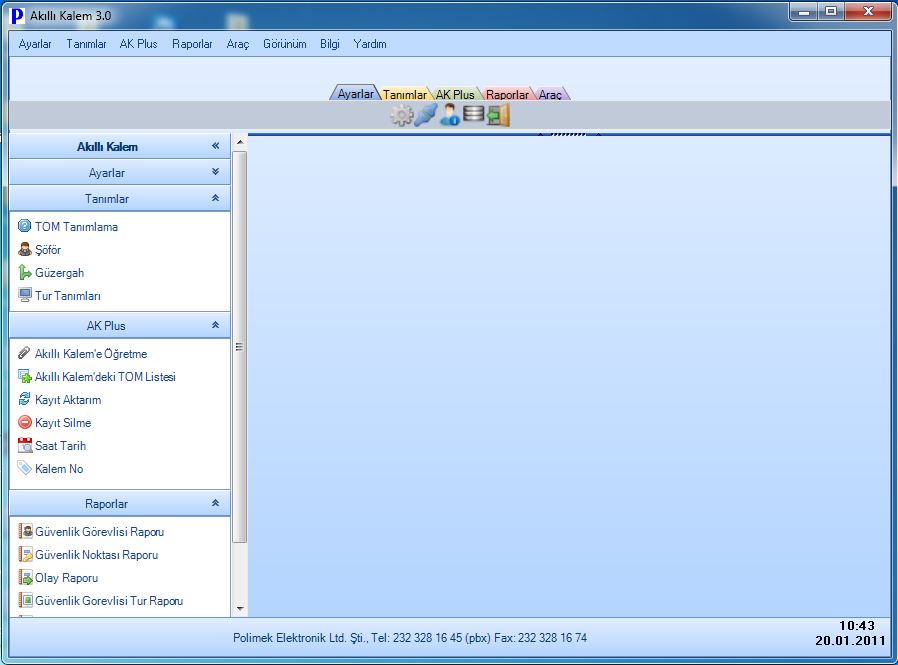Screen dimensions: 898x665
Task: Click the Akıllı Kalem'e Öğretme icon
Action: 25,353
